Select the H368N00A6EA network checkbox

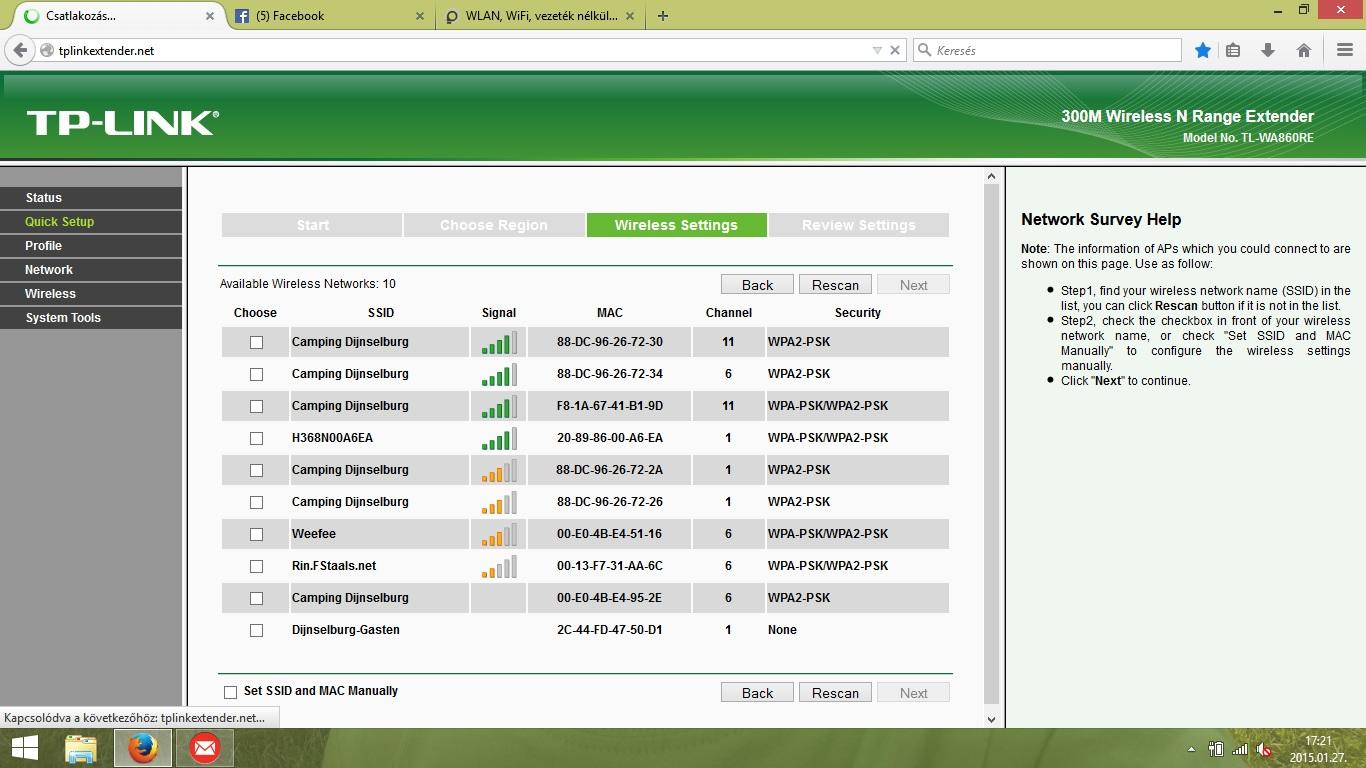tap(256, 438)
